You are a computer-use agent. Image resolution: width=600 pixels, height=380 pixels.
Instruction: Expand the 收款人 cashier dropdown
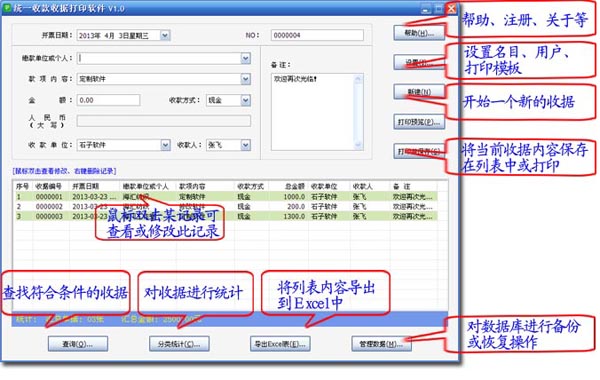[246, 145]
